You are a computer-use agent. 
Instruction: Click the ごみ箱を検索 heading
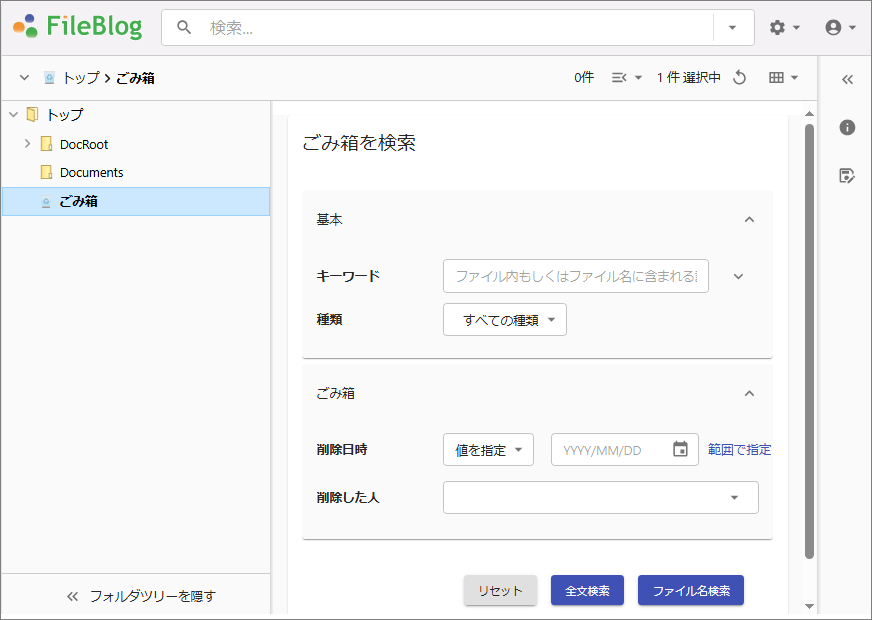[x=359, y=143]
